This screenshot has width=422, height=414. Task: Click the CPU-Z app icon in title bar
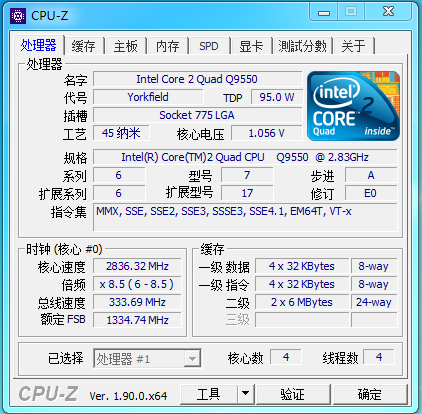tap(18, 16)
